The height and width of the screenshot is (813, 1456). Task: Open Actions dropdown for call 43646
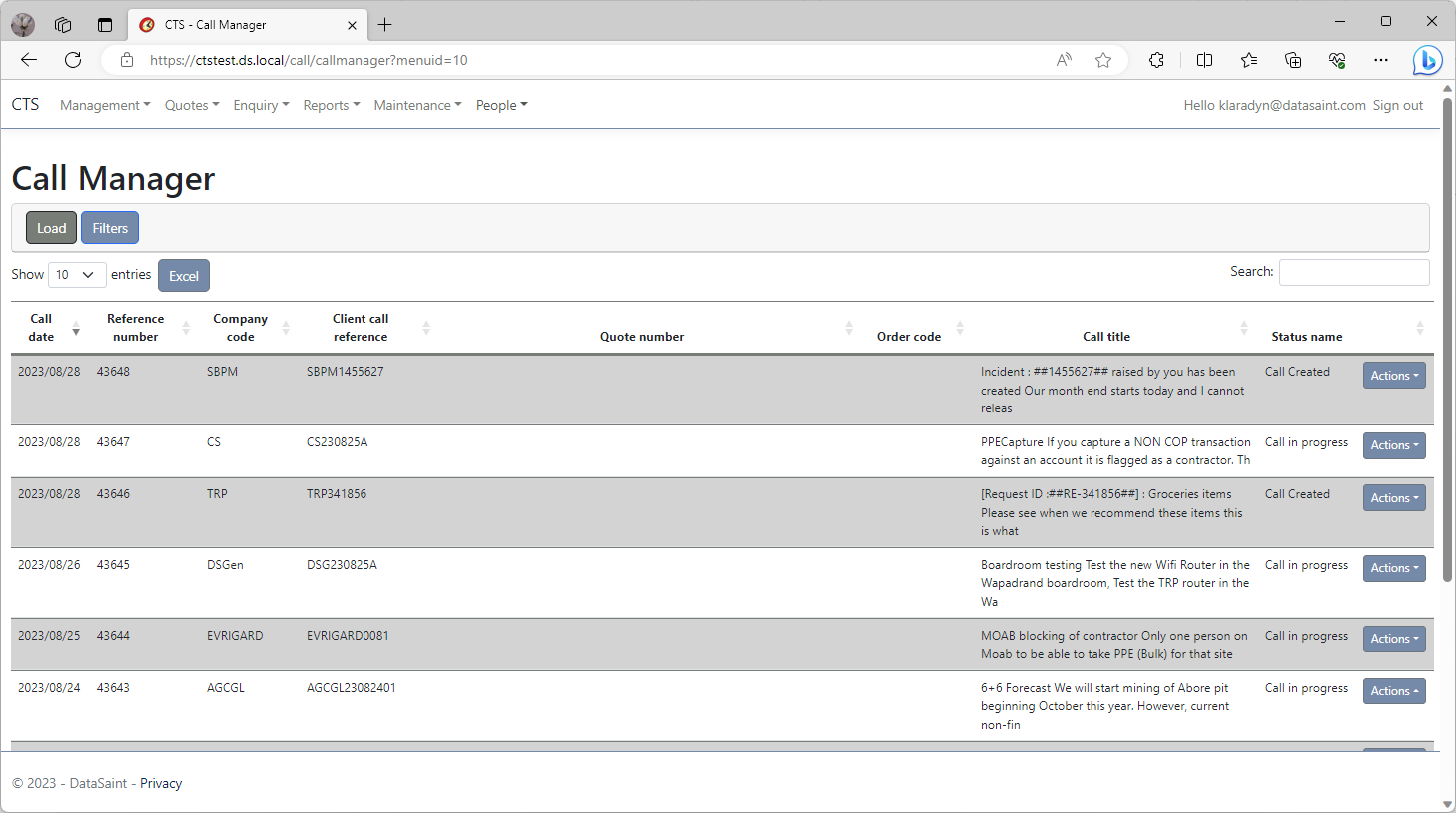[1394, 498]
